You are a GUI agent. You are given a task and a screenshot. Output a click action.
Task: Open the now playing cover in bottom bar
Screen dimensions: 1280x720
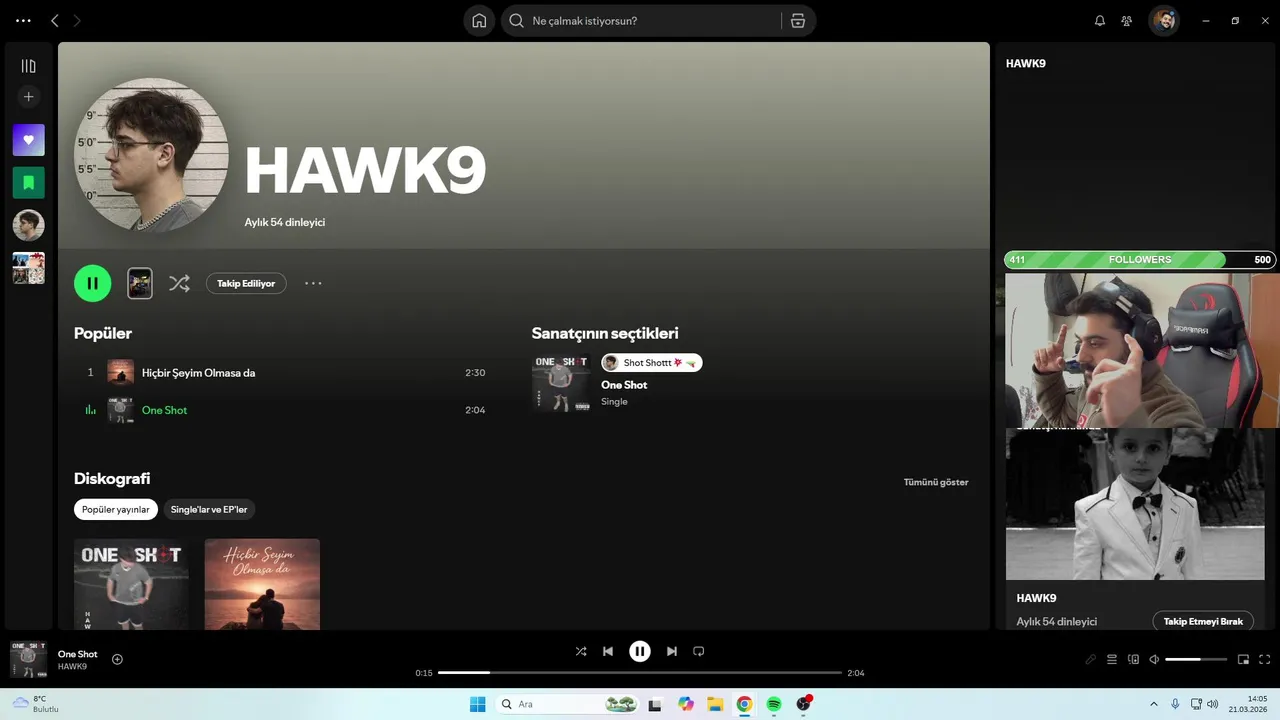28,659
